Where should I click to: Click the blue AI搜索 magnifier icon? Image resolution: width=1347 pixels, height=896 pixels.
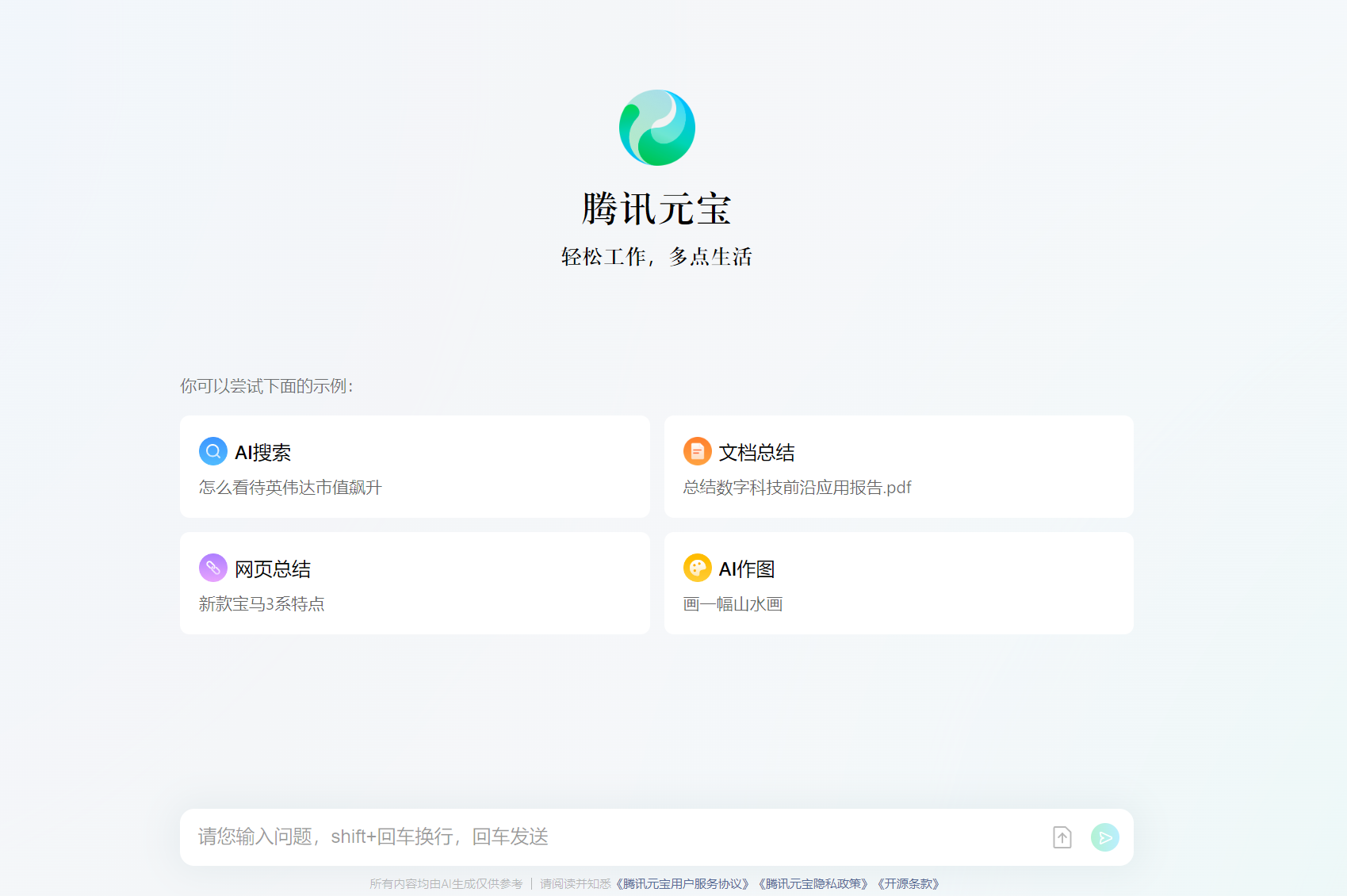point(213,451)
